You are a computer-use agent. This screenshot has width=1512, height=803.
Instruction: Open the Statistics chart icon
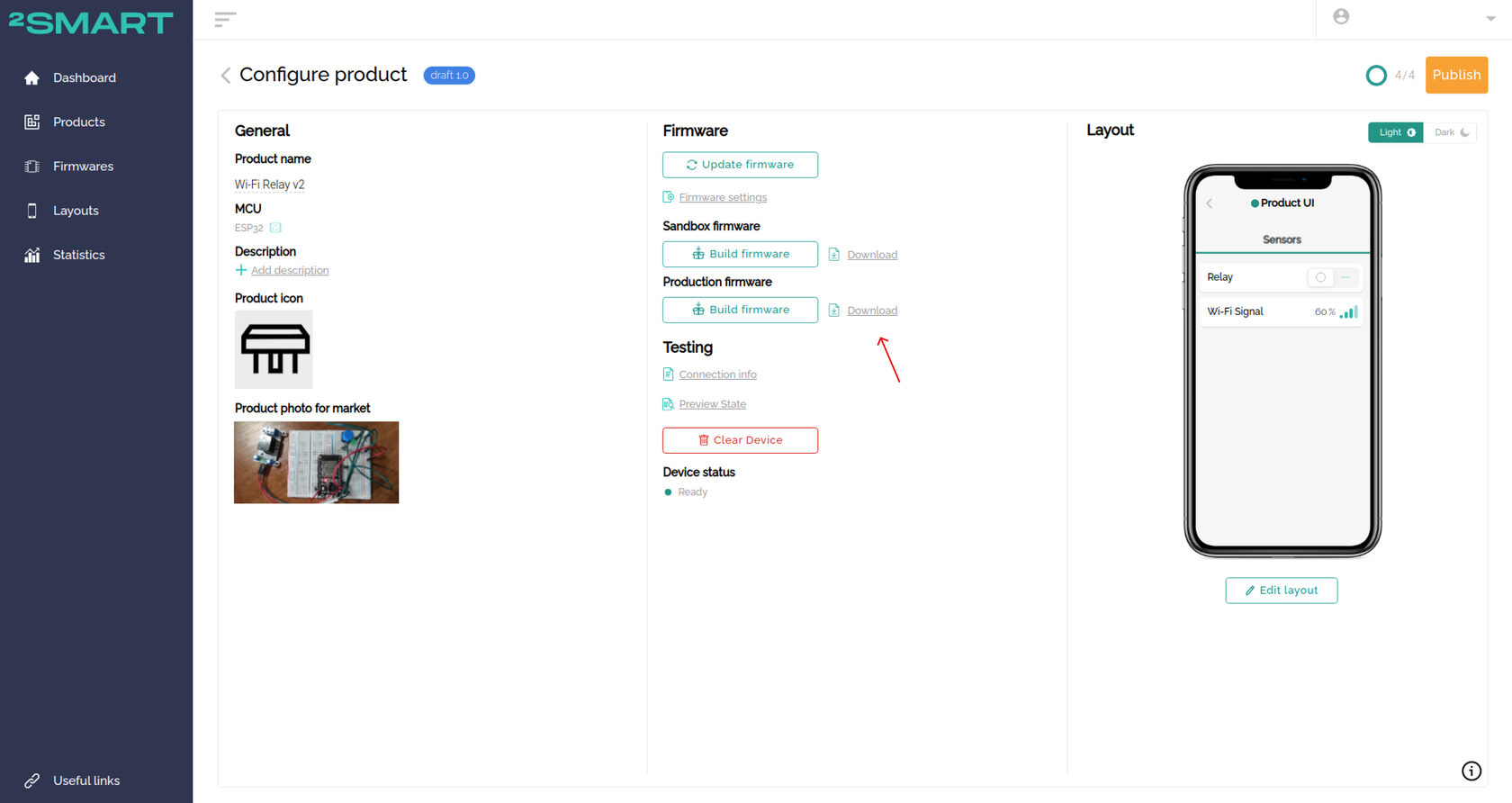[32, 255]
